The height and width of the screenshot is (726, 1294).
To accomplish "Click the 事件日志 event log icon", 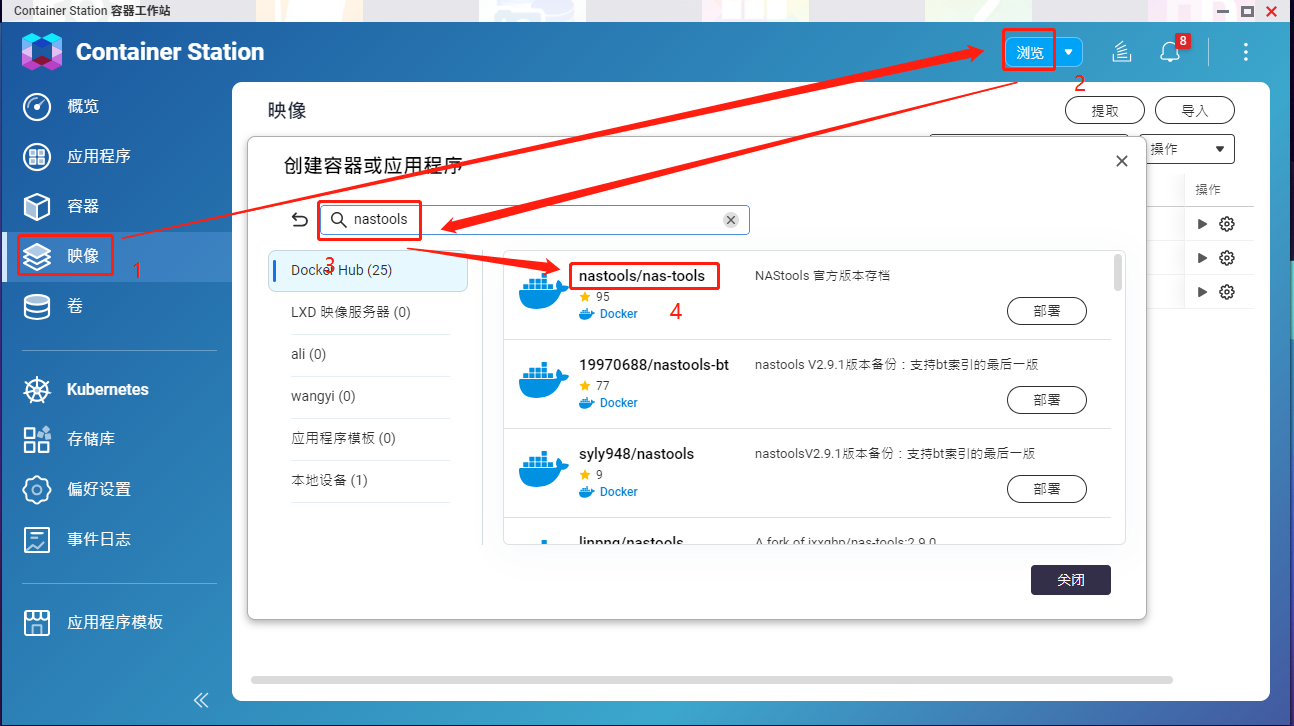I will tap(37, 539).
